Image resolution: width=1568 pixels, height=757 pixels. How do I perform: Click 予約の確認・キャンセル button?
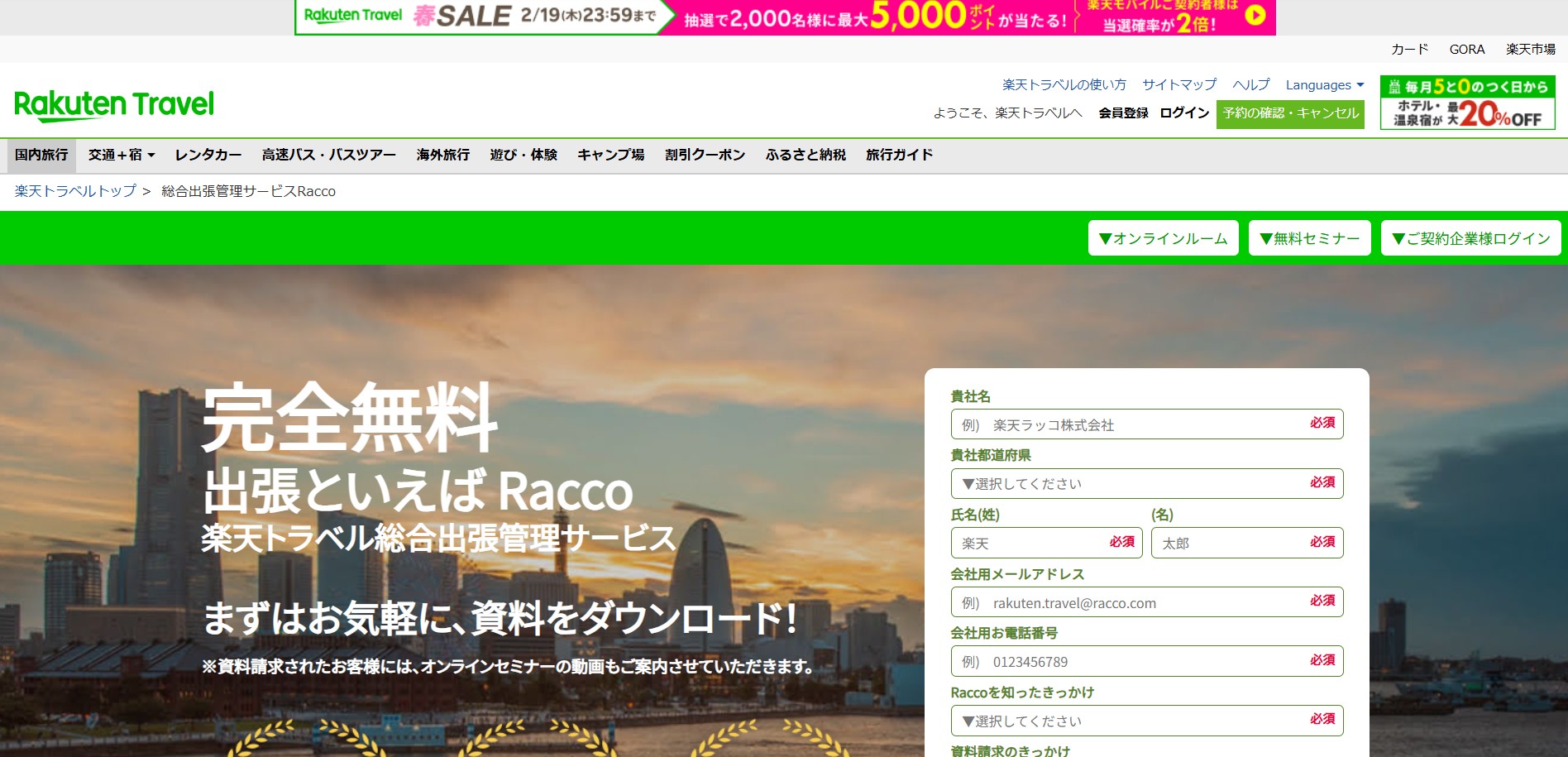point(1290,113)
